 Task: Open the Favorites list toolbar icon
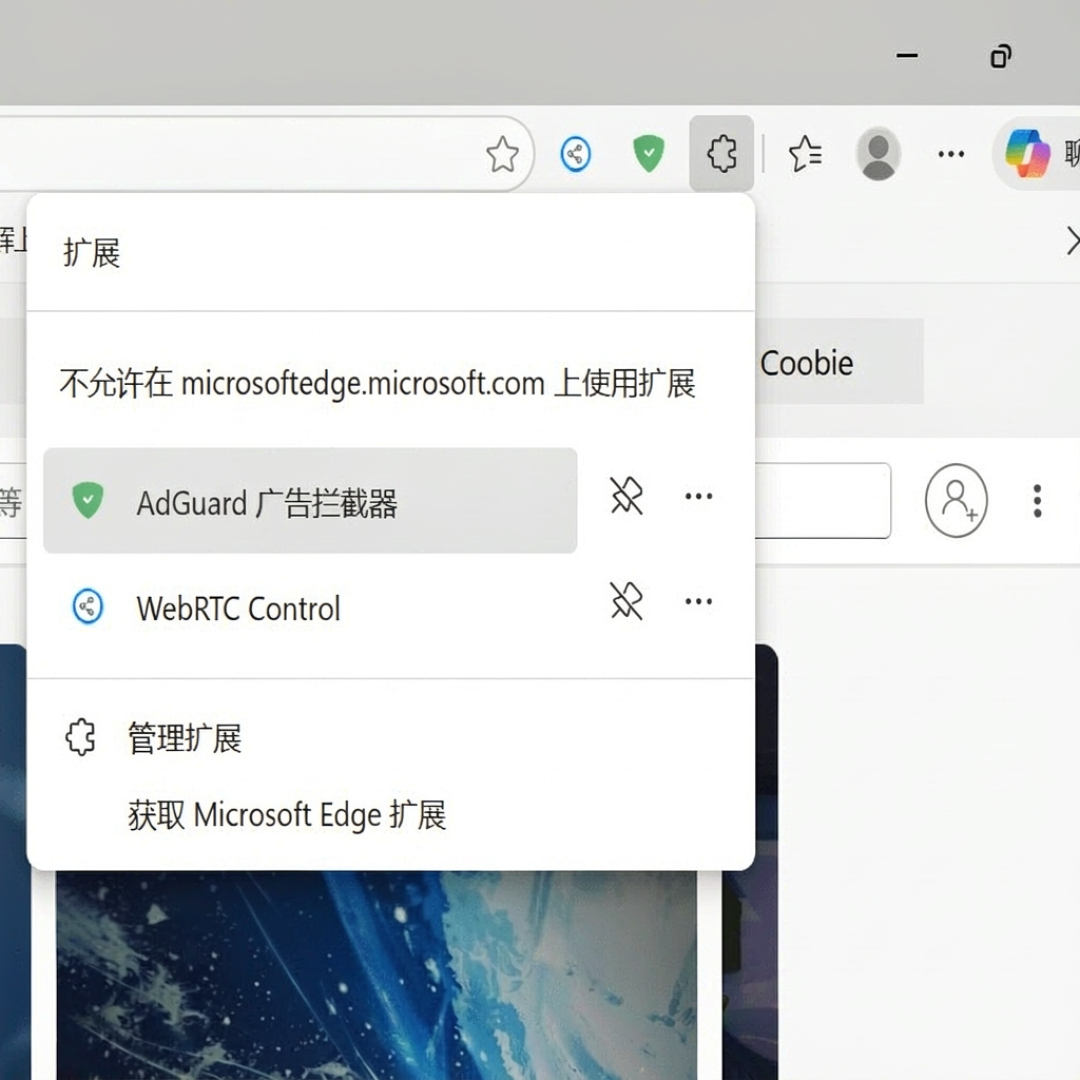805,154
